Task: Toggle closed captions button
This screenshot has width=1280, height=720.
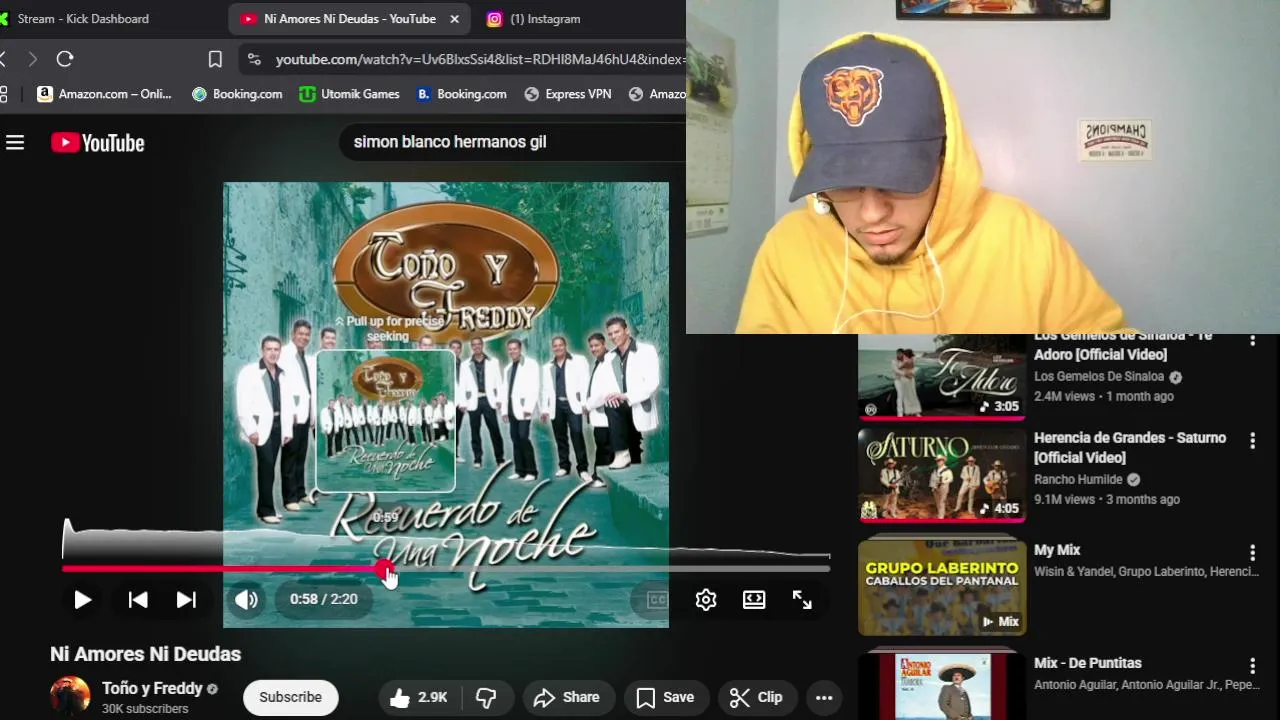Action: point(657,599)
